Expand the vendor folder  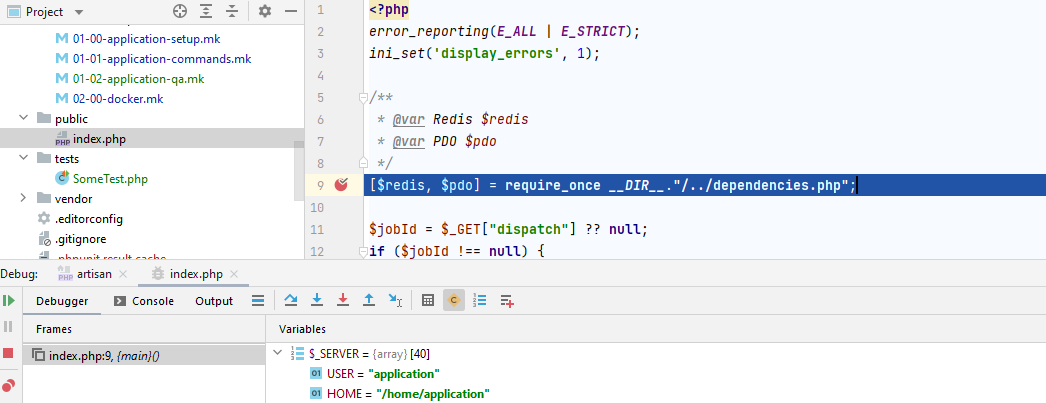(23, 199)
